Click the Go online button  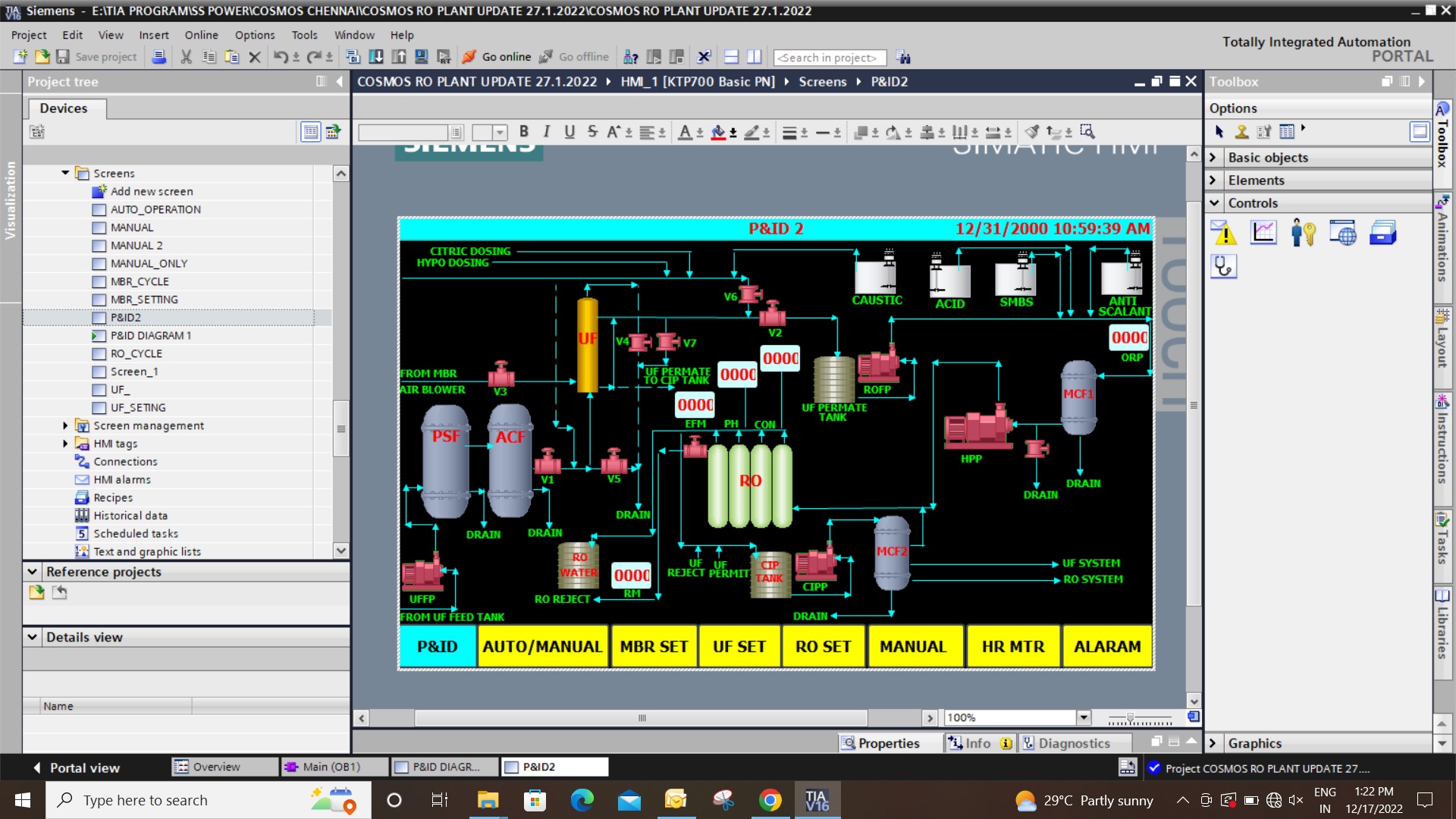coord(497,57)
